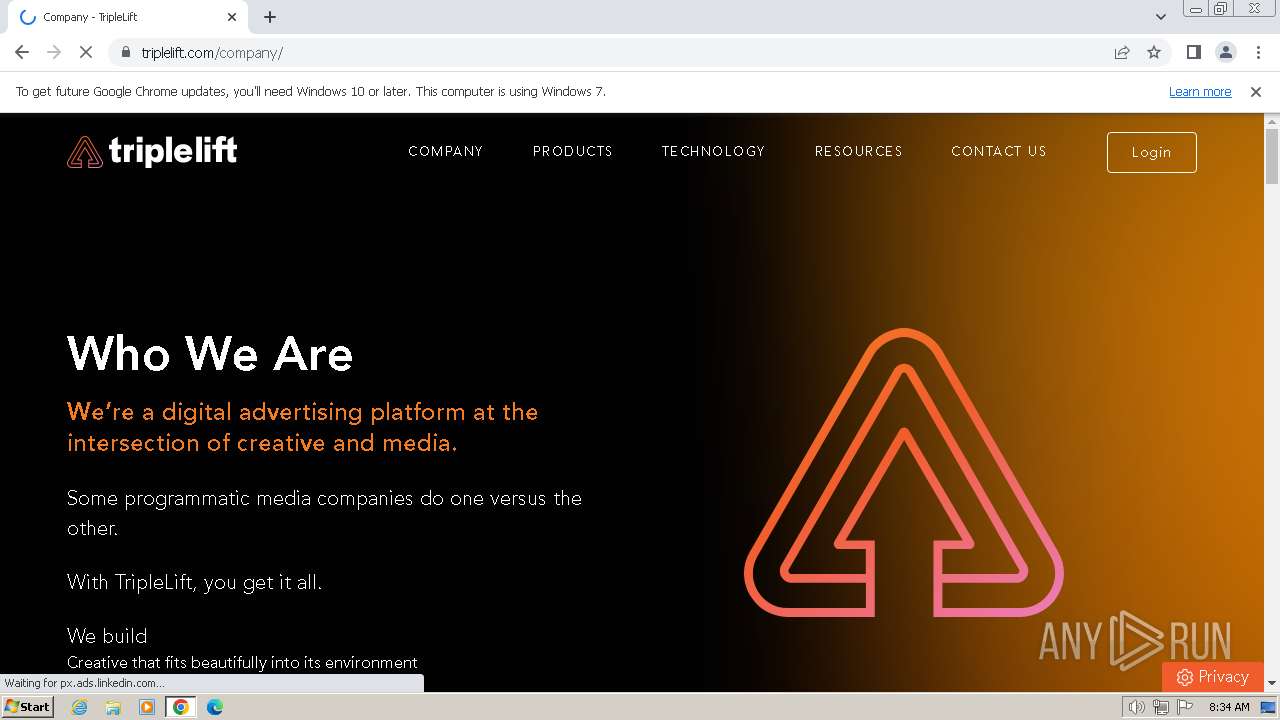Click the TripleLift logo in the header

click(x=152, y=152)
